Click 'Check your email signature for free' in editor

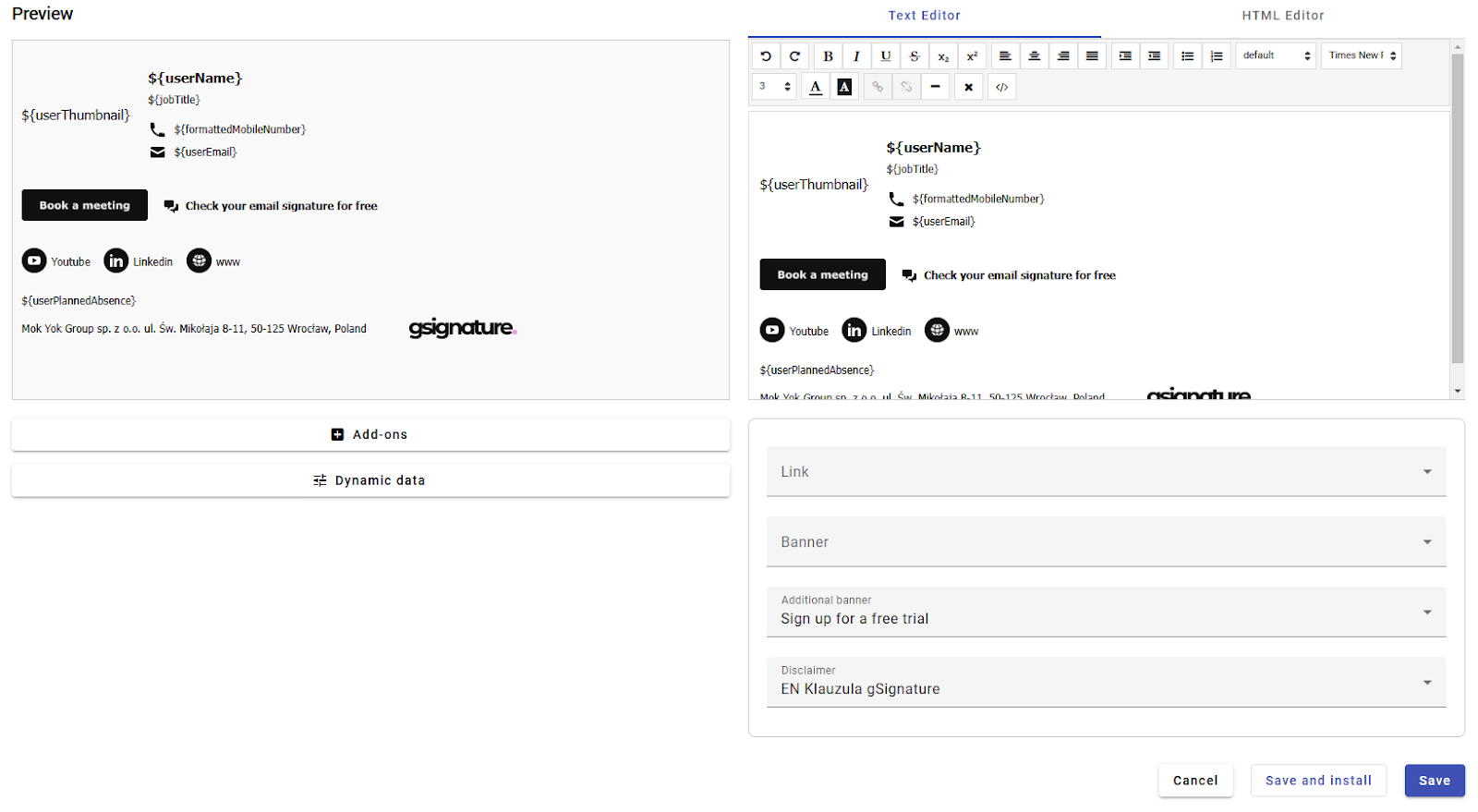[1020, 275]
